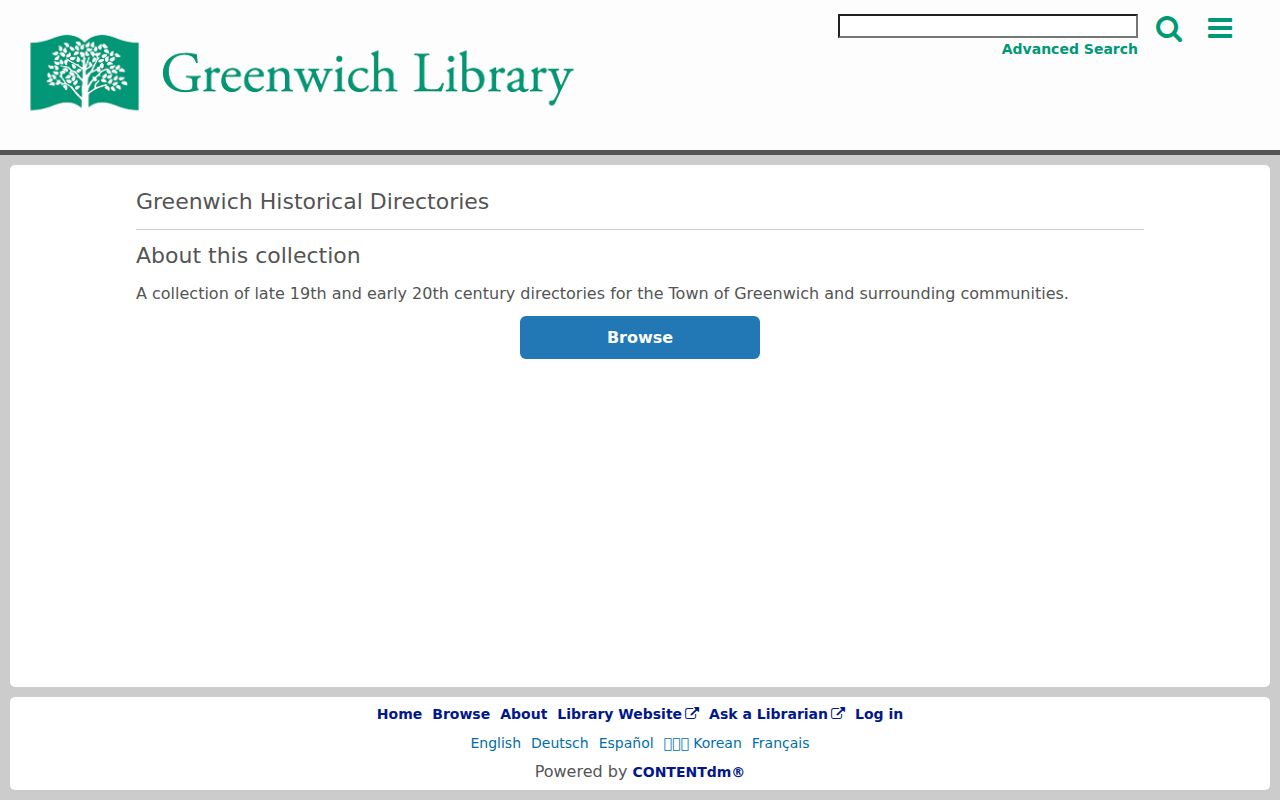Go to Home in footer
1280x800 pixels.
pyautogui.click(x=399, y=714)
